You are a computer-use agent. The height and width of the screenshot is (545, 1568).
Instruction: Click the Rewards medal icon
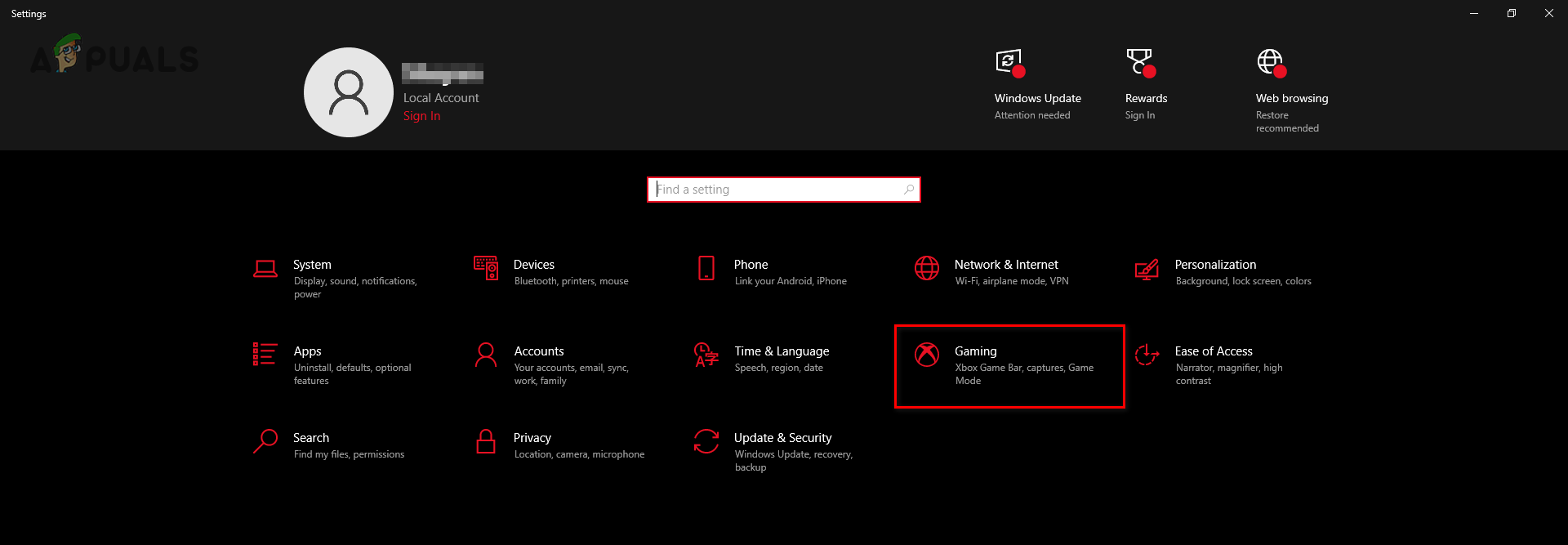[1141, 63]
